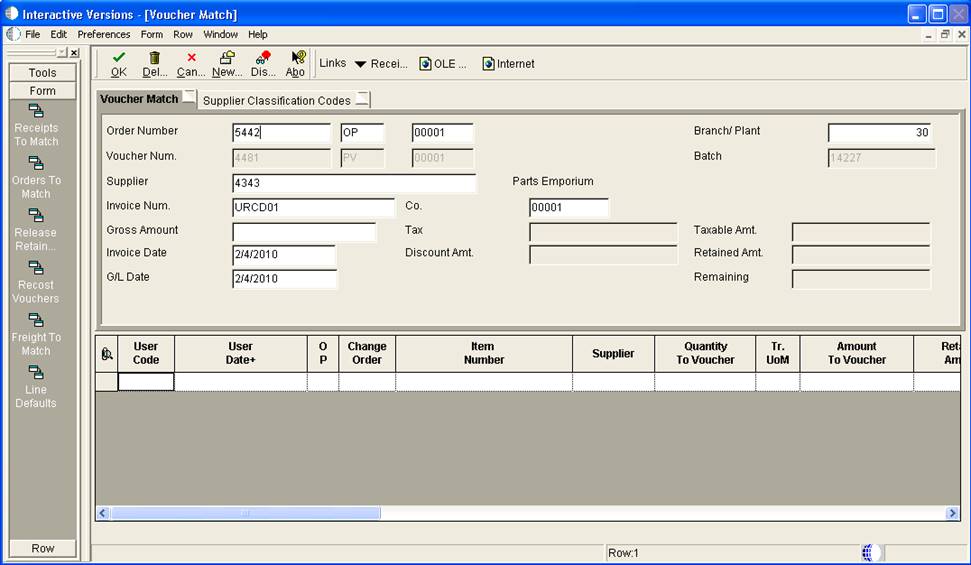This screenshot has width=971, height=565.
Task: Click the Internet link icon
Action: 489,64
